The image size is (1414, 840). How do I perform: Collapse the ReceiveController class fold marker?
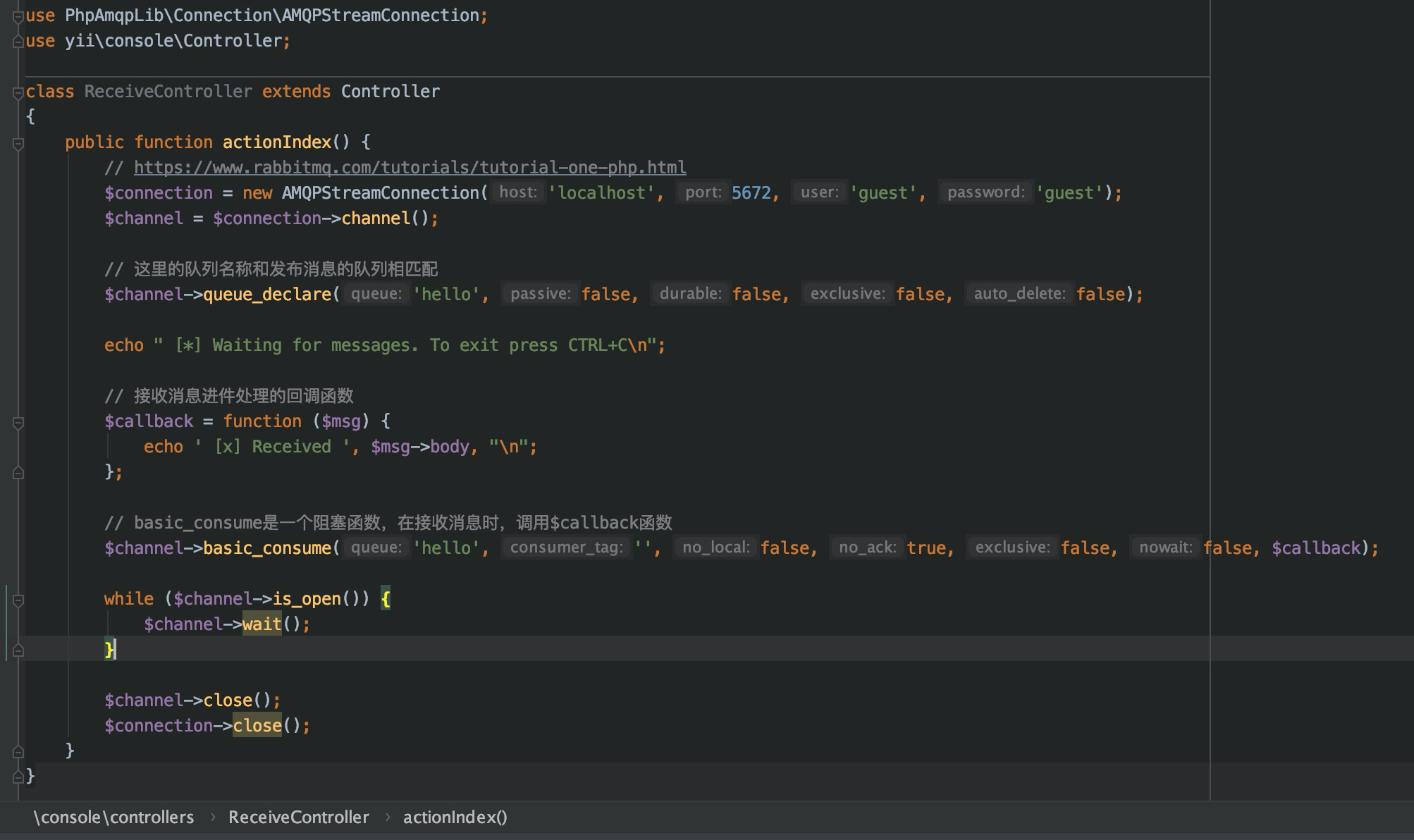tap(18, 93)
